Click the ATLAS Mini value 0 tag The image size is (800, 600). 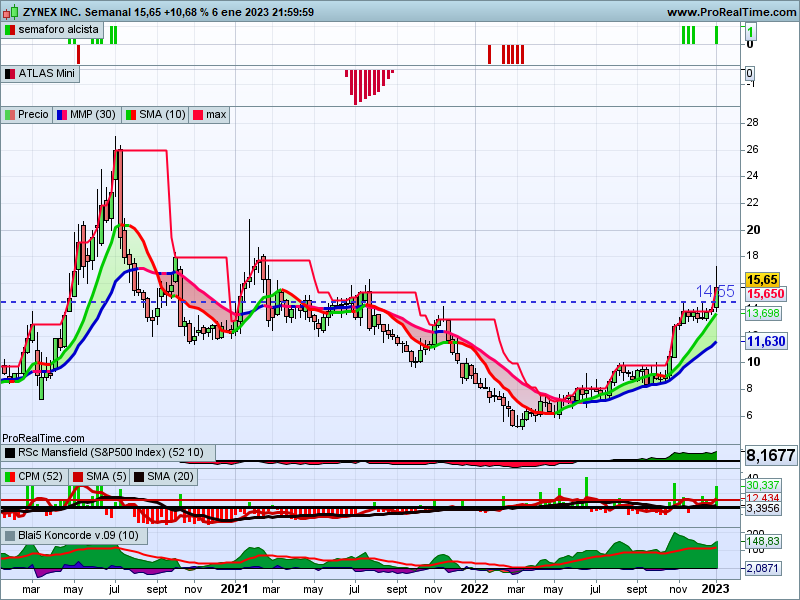(x=749, y=73)
